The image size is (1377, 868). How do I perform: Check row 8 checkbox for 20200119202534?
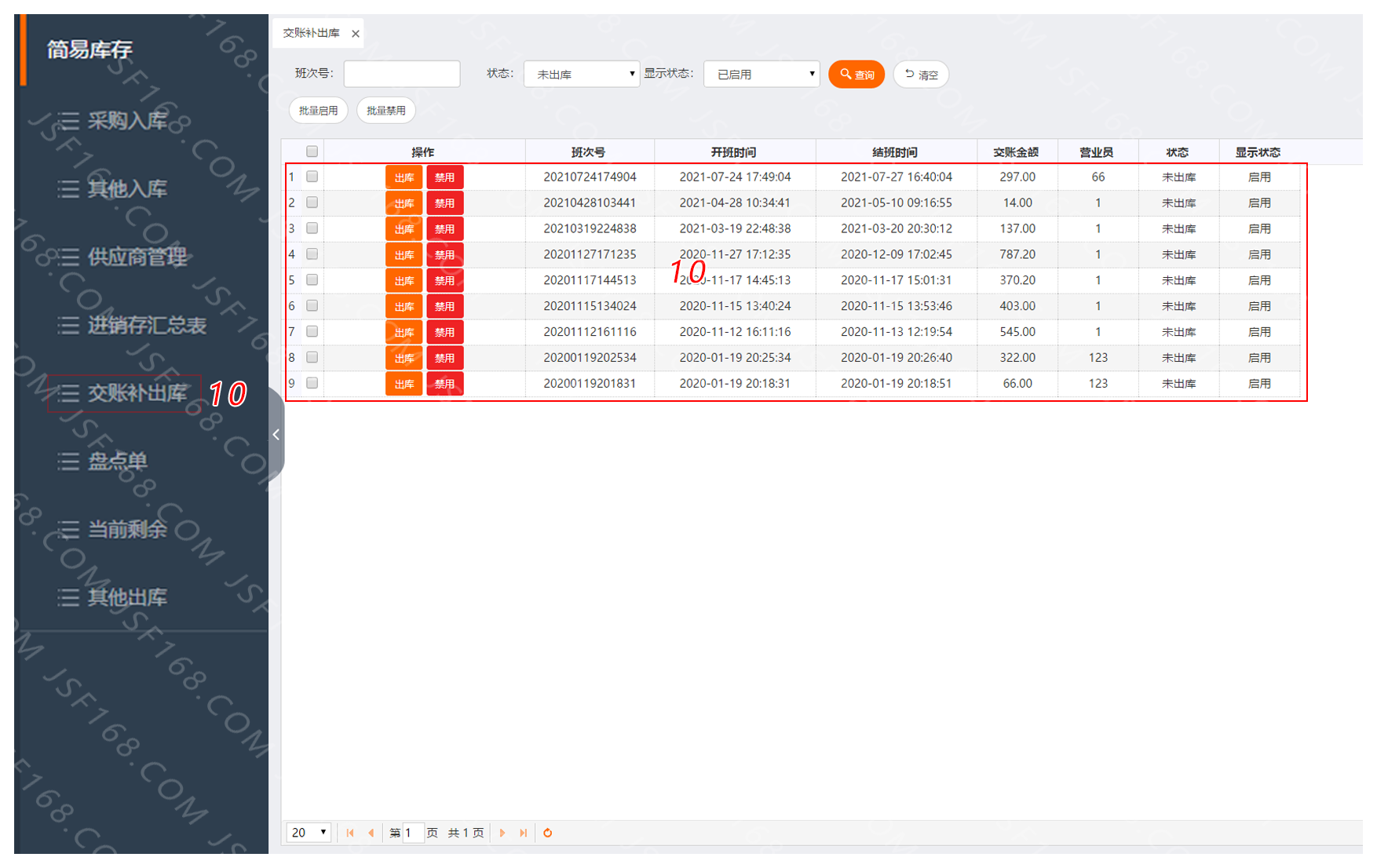coord(312,357)
